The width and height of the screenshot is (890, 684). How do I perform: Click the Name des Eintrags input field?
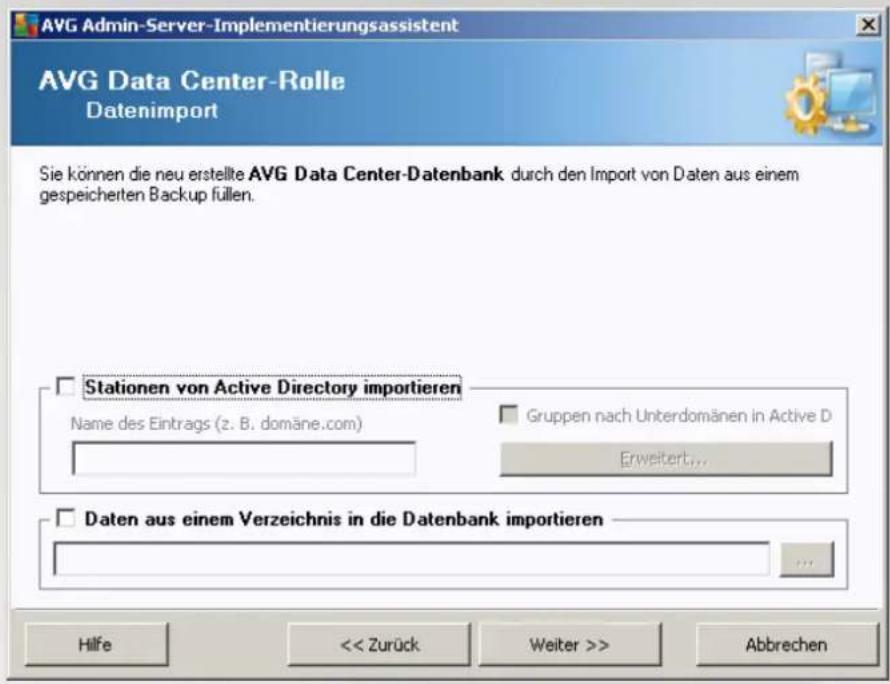coord(244,459)
